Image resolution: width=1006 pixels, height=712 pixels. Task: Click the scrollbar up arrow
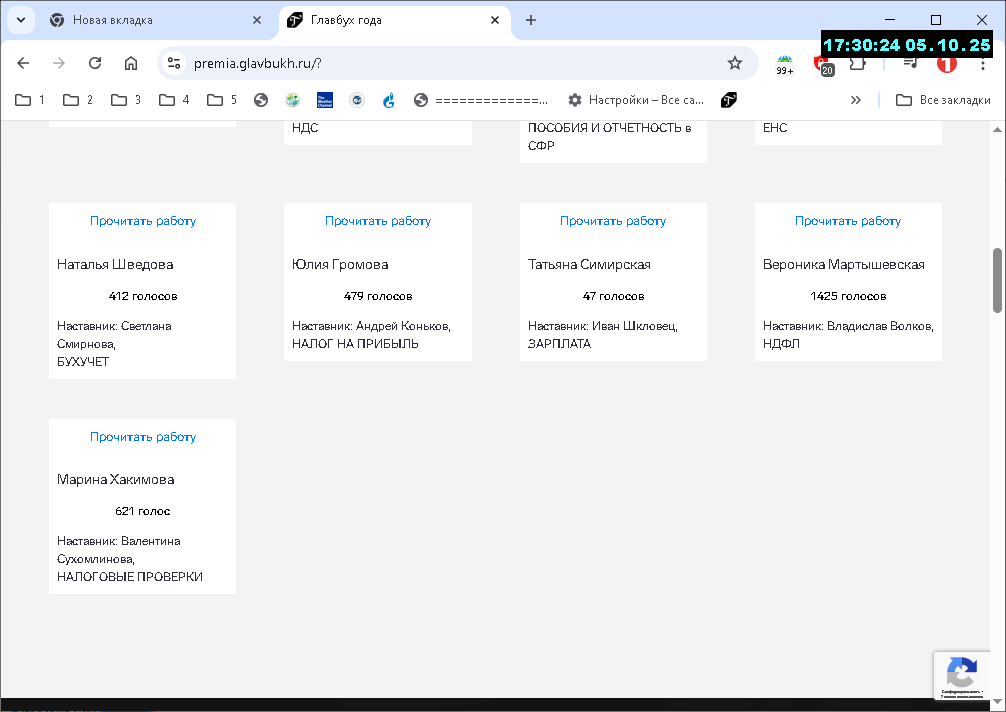998,129
